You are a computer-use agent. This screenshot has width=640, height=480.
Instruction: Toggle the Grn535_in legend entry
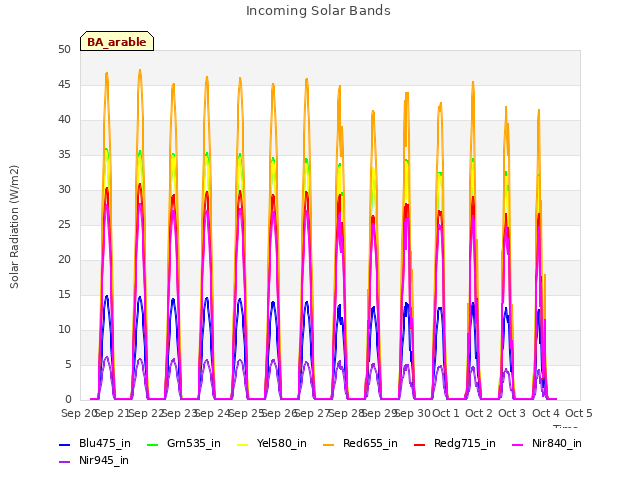coord(184,443)
